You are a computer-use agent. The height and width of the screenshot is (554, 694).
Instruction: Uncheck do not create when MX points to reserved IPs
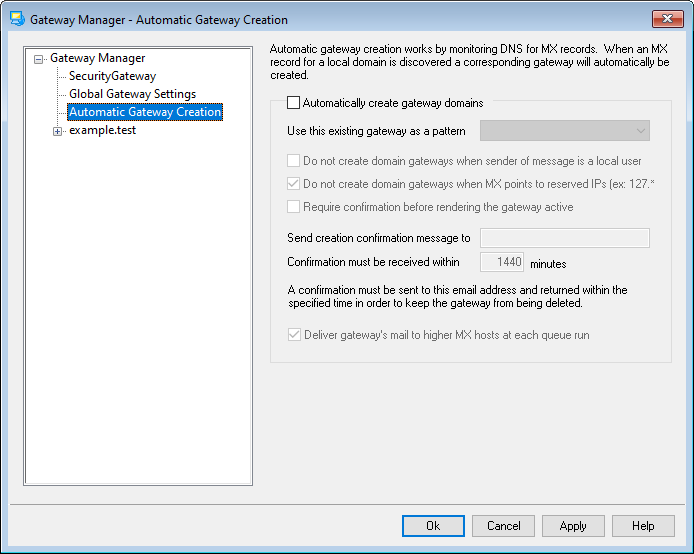pos(293,184)
